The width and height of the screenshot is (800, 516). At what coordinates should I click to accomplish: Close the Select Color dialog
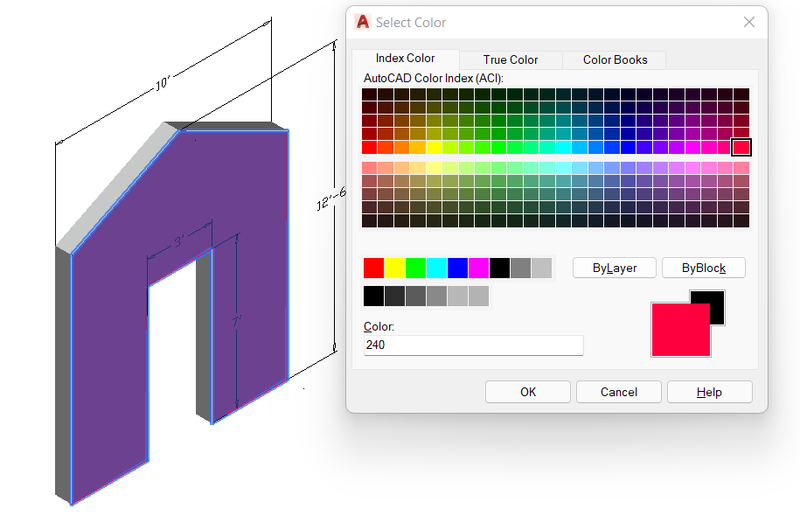748,22
